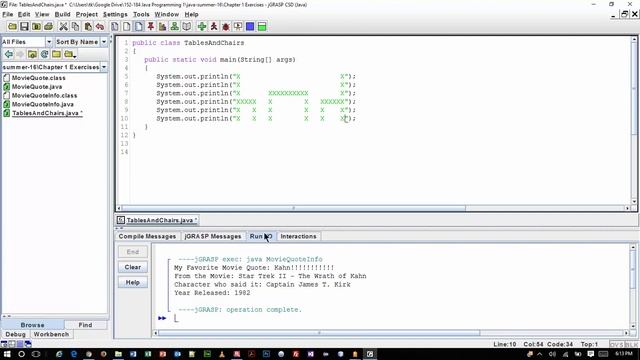The width and height of the screenshot is (640, 360).
Task: Open the Cortana search circle on taskbar
Action: [22, 354]
